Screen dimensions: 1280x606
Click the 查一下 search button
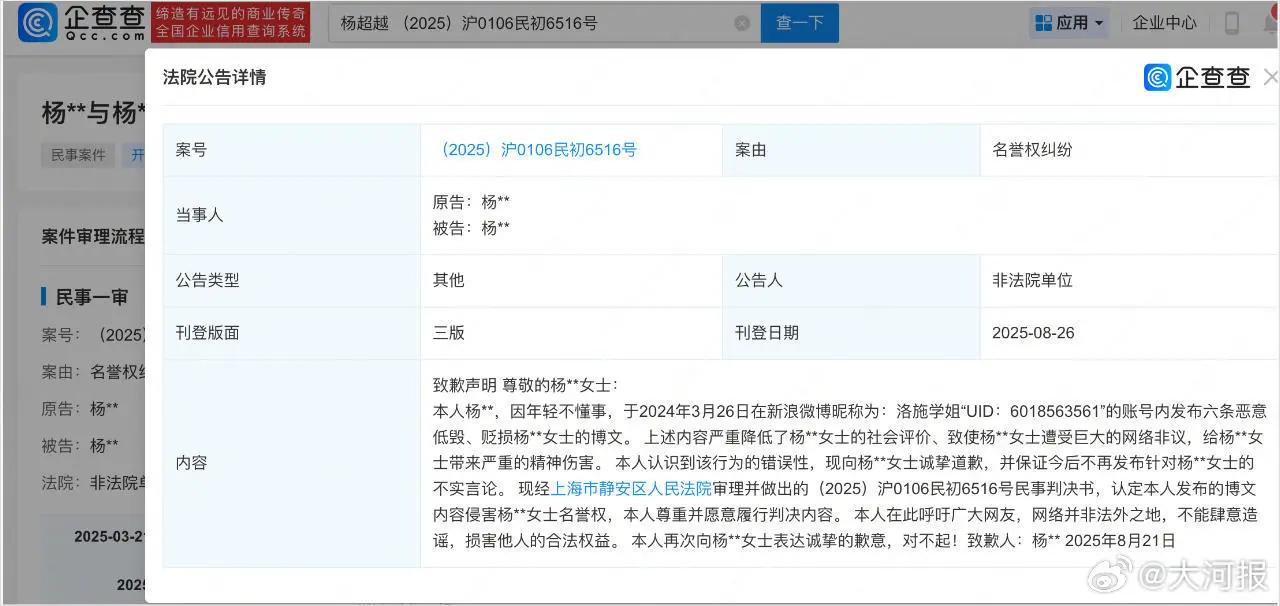(799, 23)
